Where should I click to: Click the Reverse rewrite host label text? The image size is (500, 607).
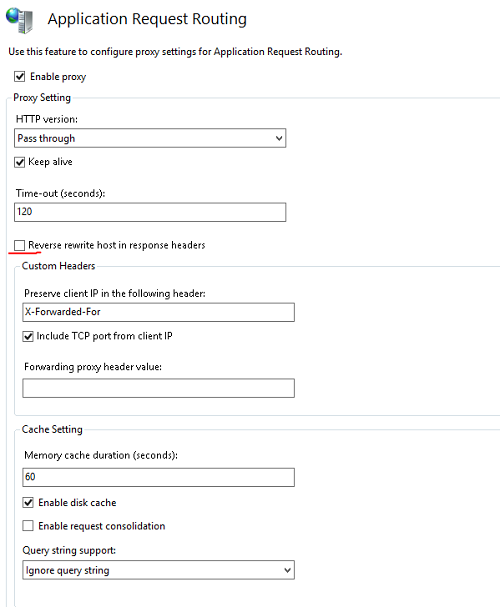(x=116, y=245)
